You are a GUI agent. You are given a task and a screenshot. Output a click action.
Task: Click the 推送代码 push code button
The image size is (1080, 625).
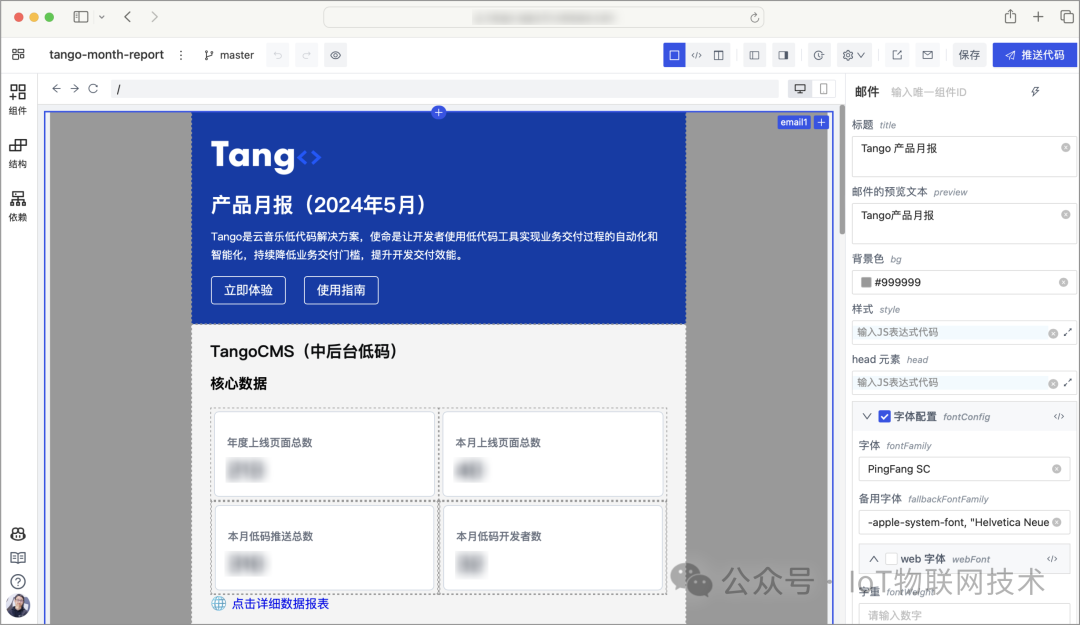click(x=1035, y=55)
